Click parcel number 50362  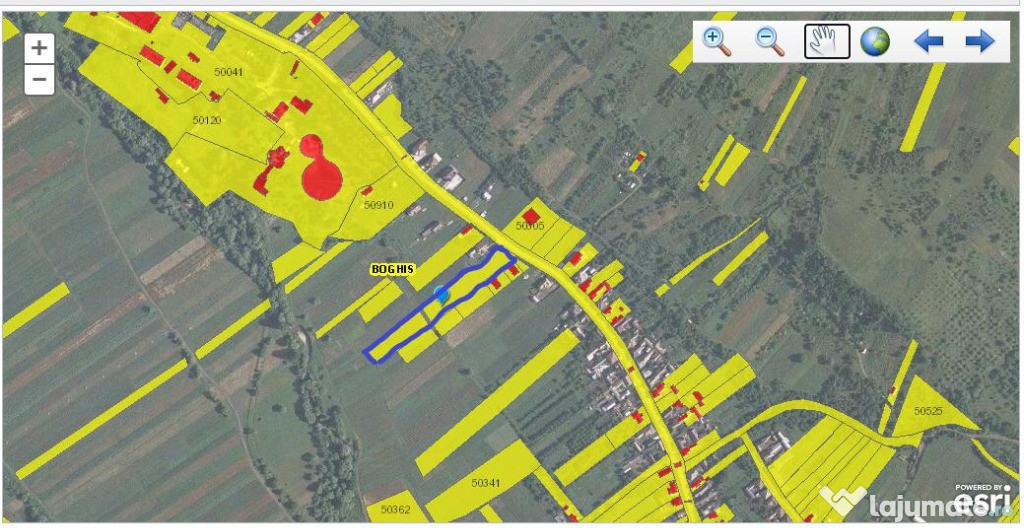coord(395,509)
